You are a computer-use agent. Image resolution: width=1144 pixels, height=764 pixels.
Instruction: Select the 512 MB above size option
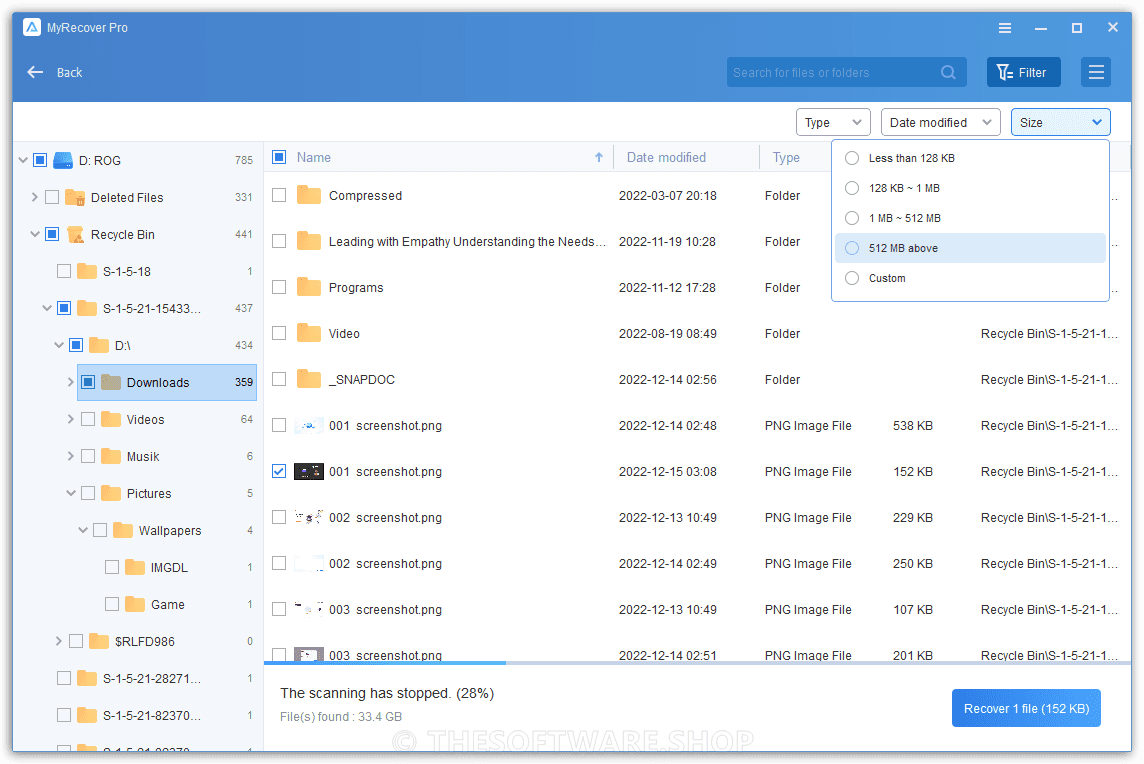pos(852,248)
